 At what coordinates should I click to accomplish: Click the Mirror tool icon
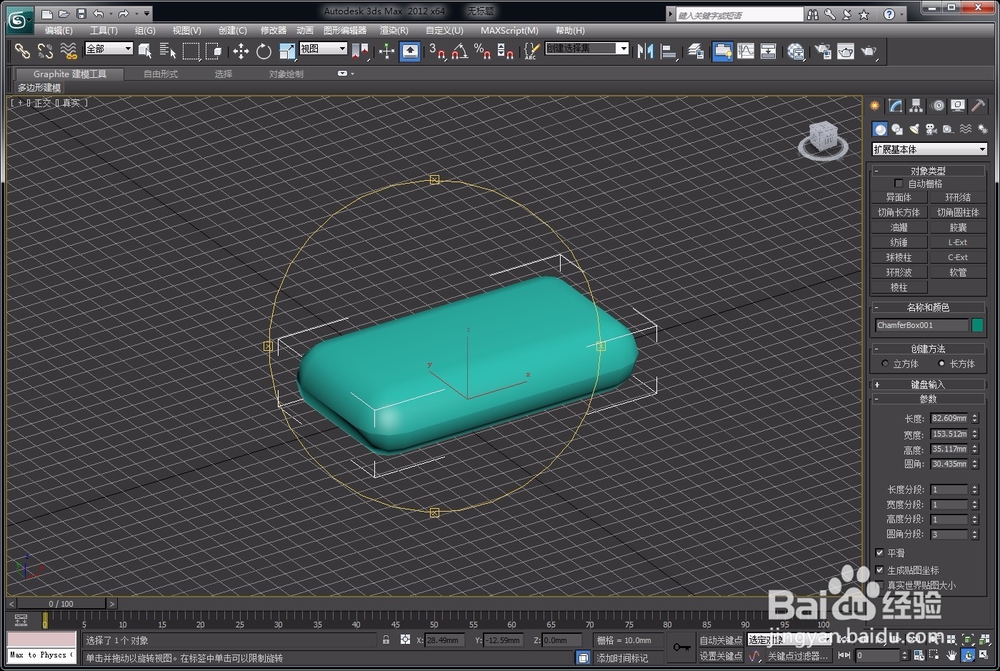[x=645, y=51]
